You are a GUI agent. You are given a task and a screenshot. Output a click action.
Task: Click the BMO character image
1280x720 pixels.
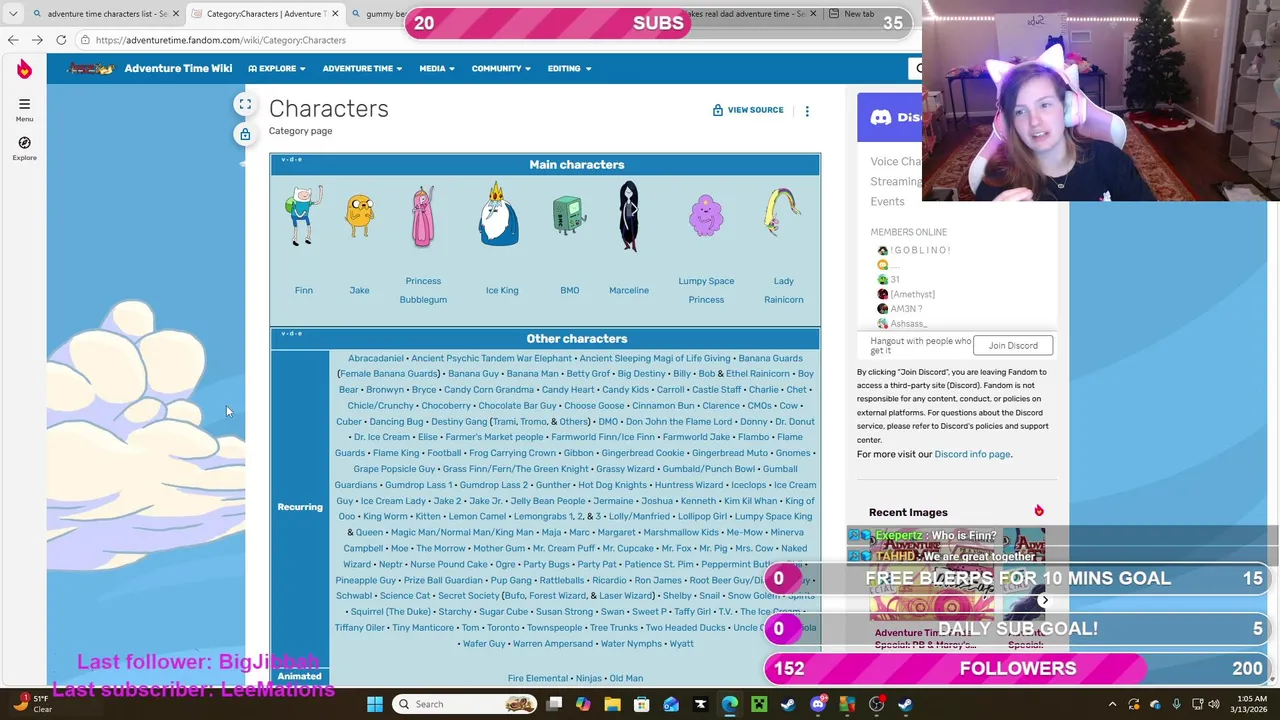569,216
